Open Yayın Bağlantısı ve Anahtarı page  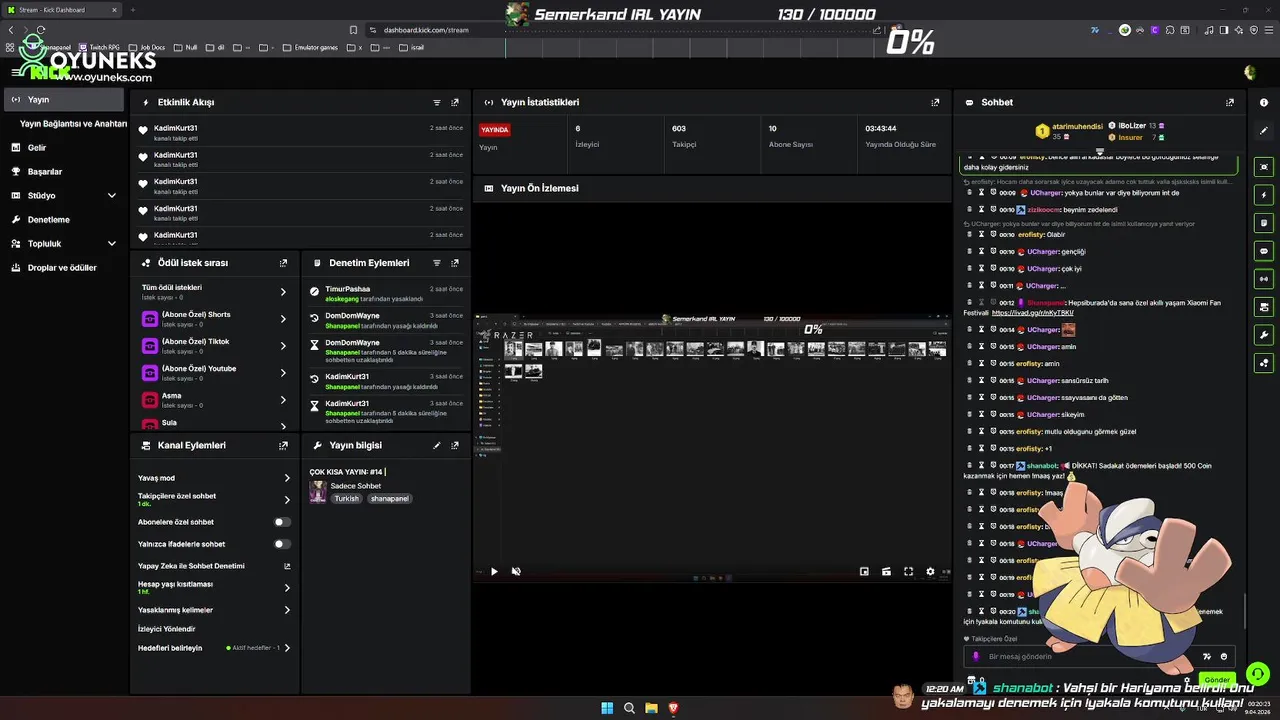click(73, 124)
